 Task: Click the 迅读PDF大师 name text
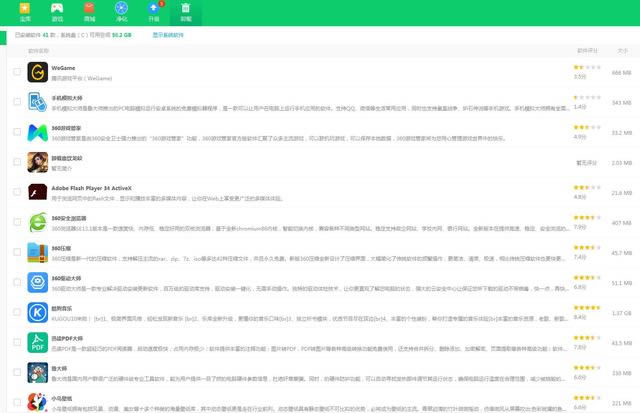coord(67,338)
